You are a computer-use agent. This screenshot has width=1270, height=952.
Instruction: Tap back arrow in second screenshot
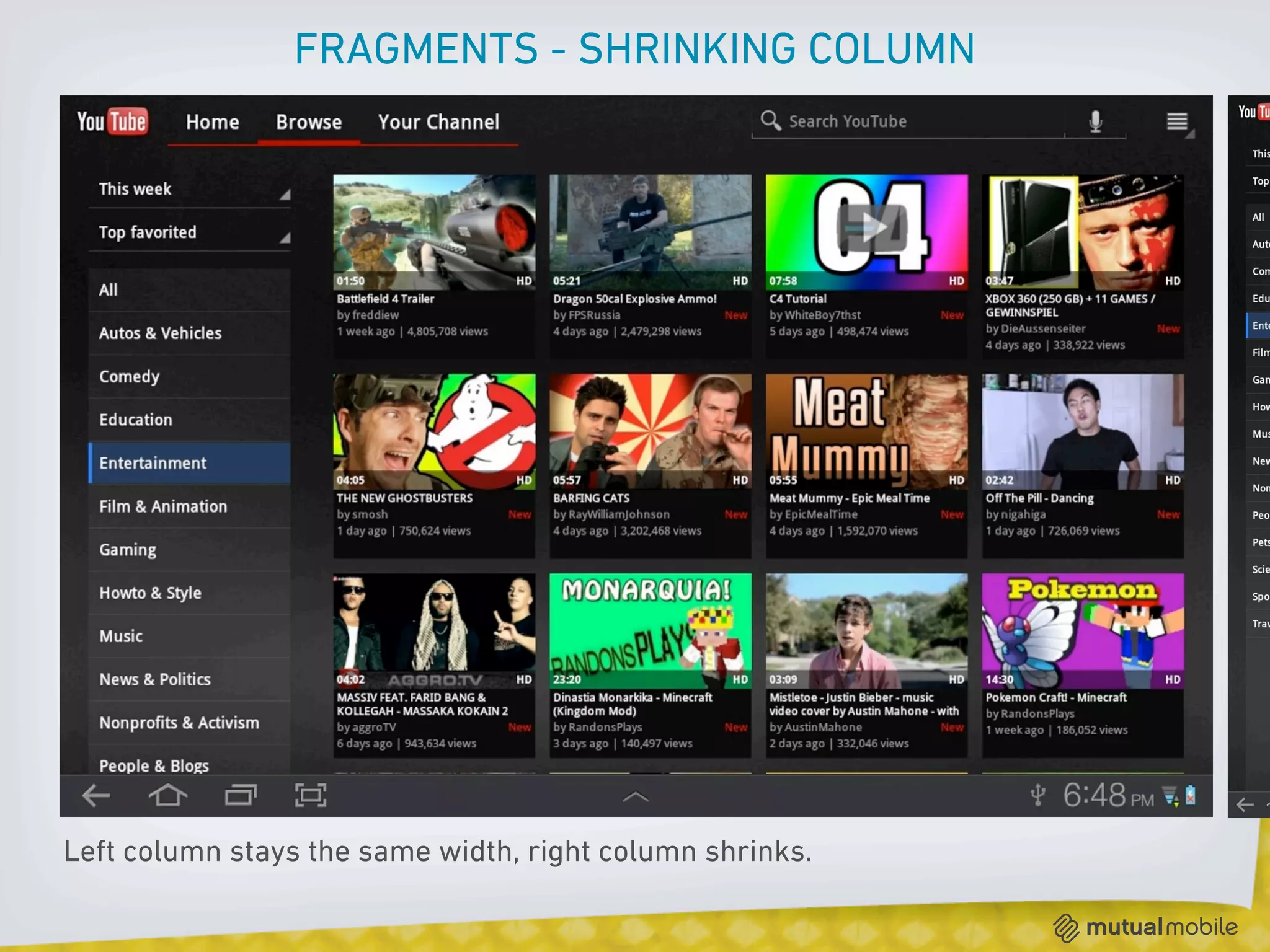(1245, 804)
